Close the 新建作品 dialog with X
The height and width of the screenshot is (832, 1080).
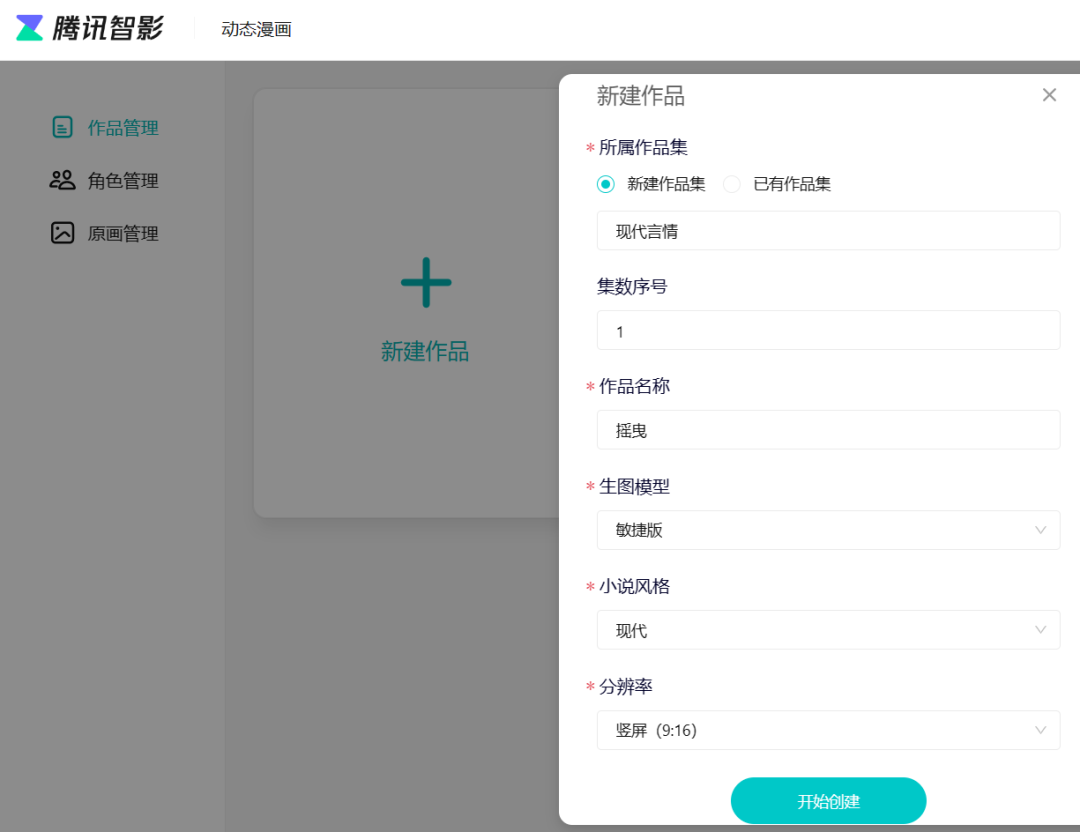pyautogui.click(x=1049, y=94)
